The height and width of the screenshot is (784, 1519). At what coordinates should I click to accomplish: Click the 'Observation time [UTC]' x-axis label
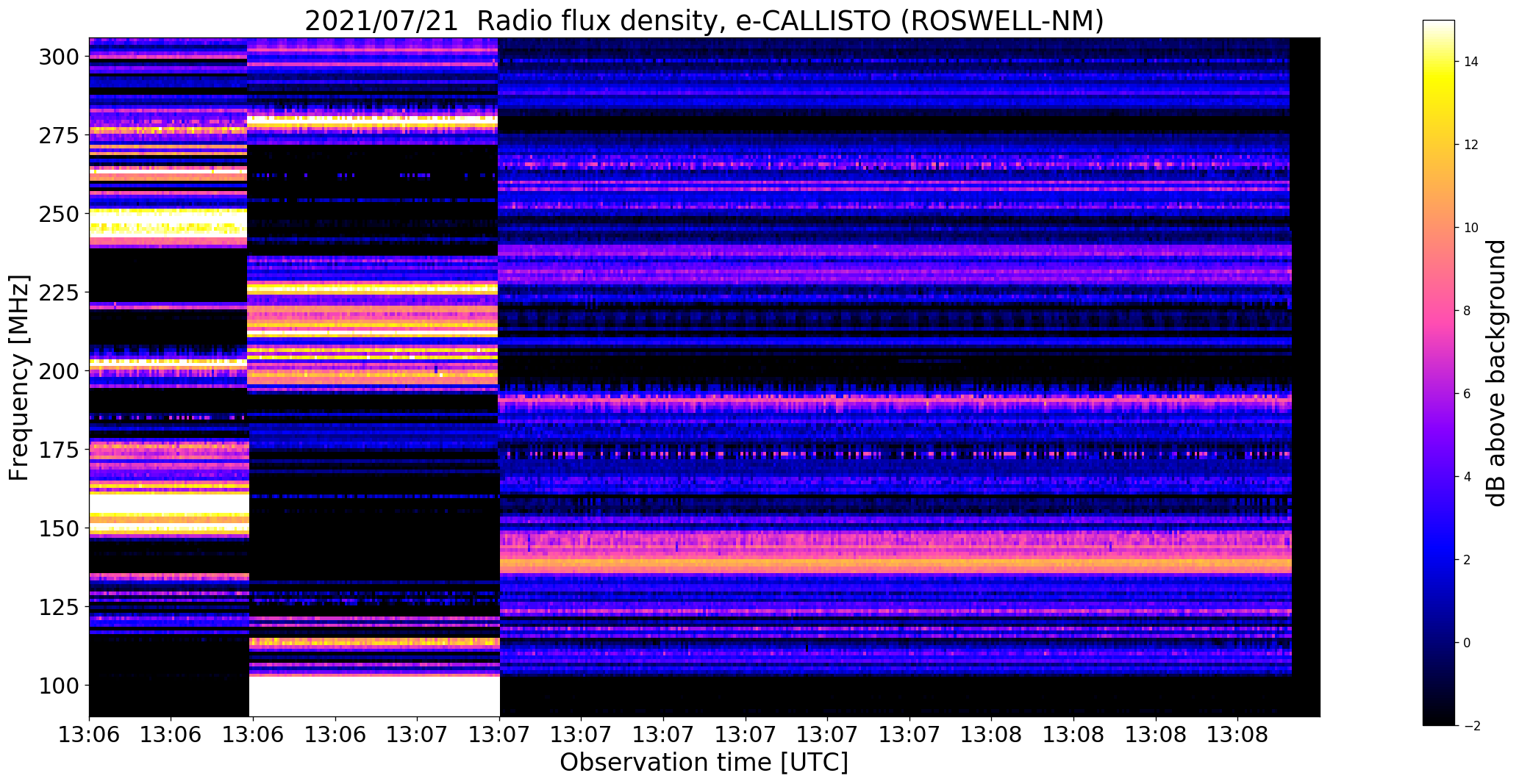[704, 763]
